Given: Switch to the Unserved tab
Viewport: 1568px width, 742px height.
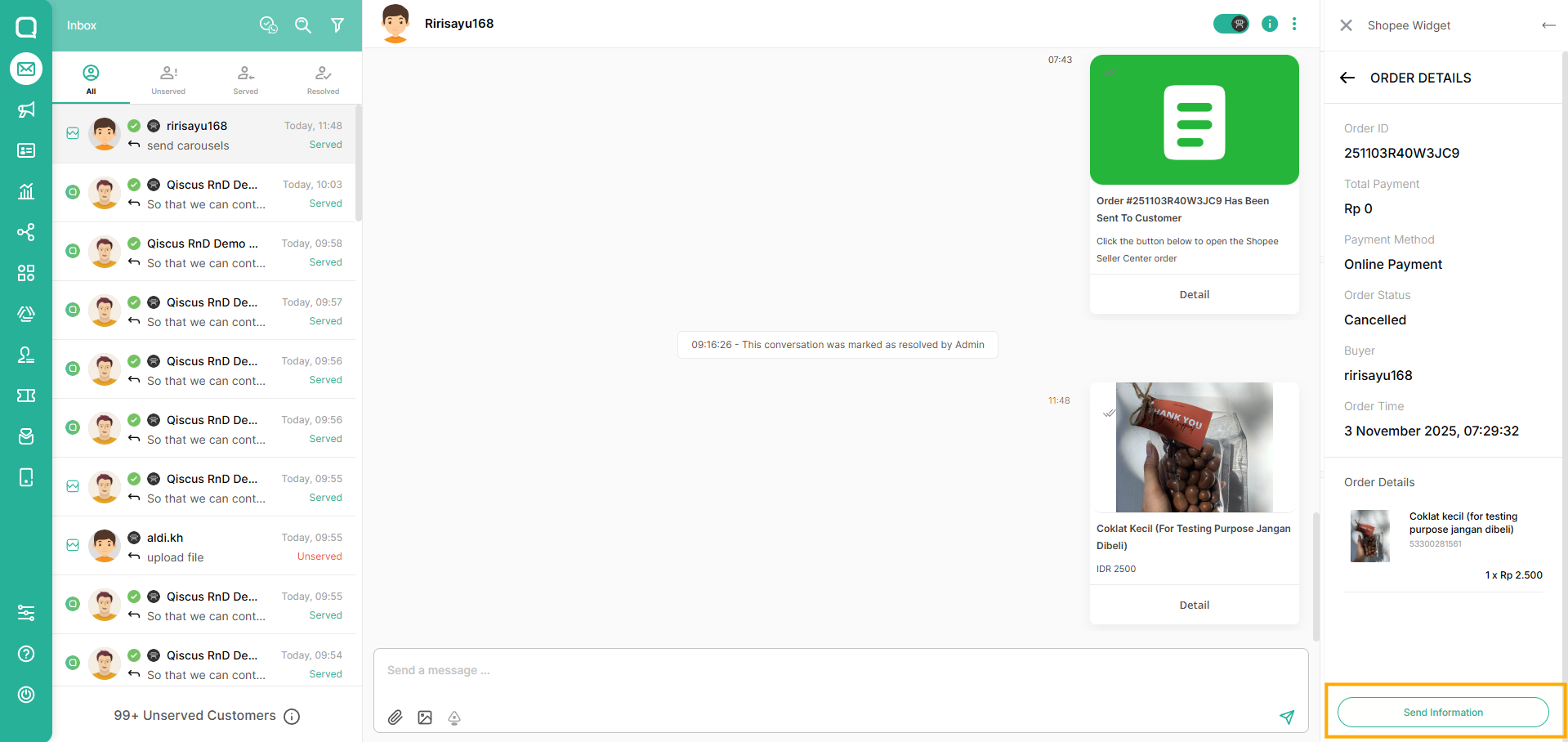Looking at the screenshot, I should (x=168, y=80).
